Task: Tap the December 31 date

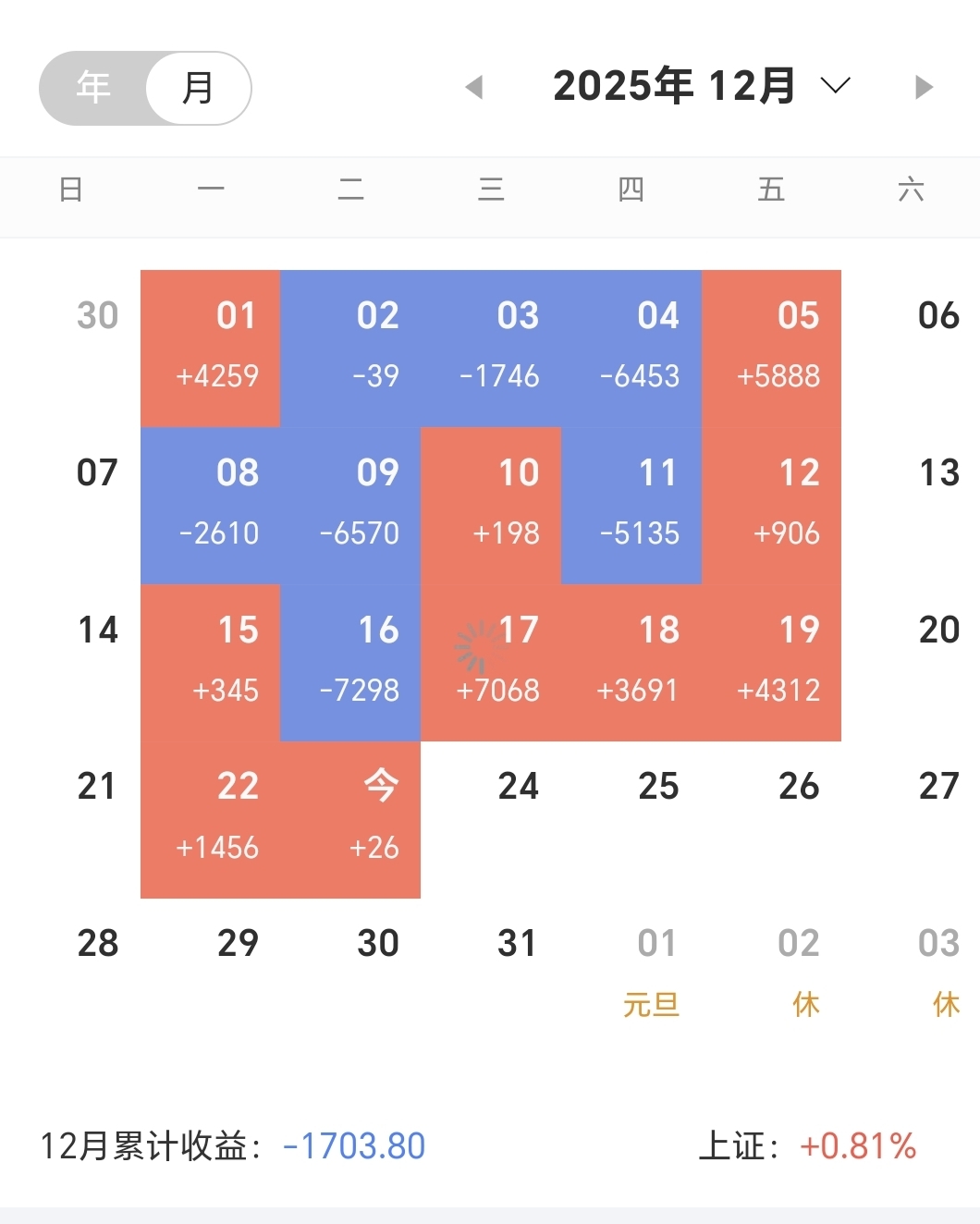Action: 517,944
